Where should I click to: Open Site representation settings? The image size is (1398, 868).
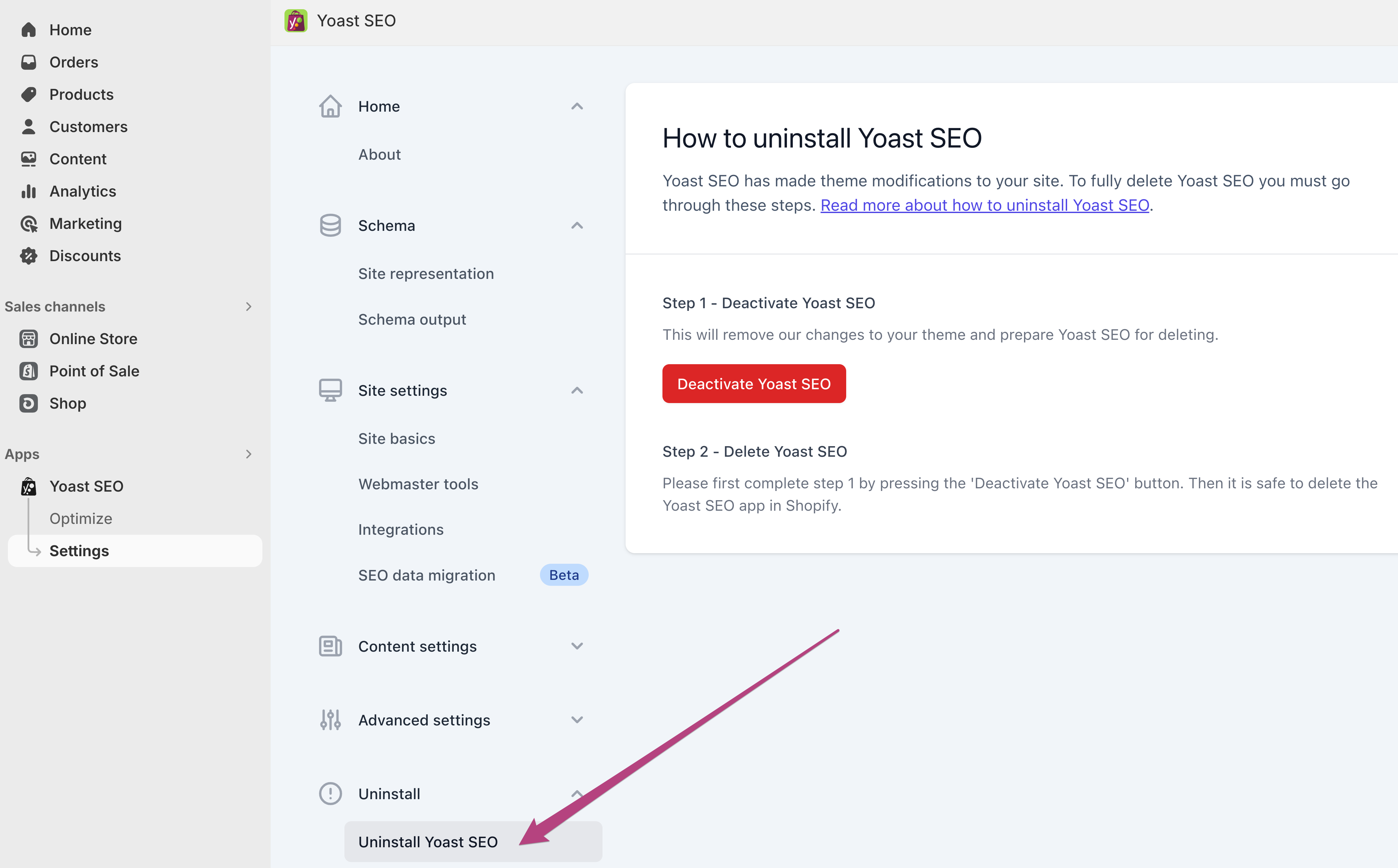[426, 274]
